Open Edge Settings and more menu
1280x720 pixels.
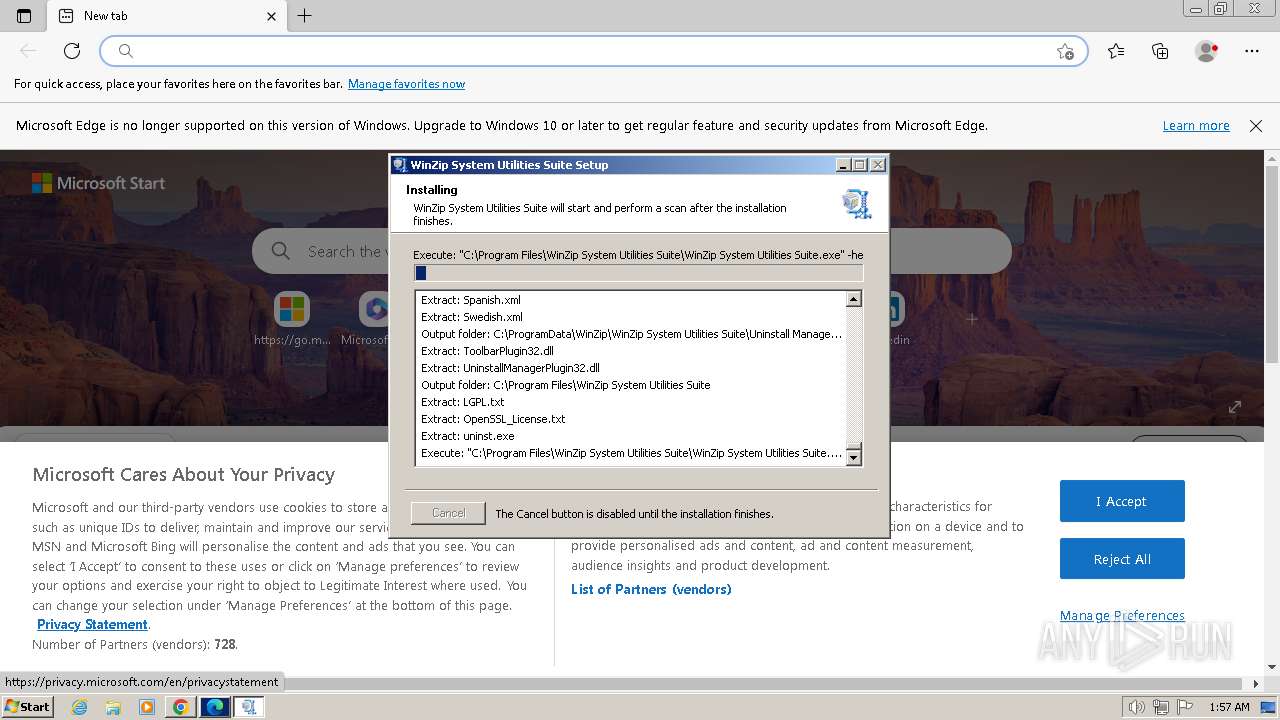[x=1252, y=51]
